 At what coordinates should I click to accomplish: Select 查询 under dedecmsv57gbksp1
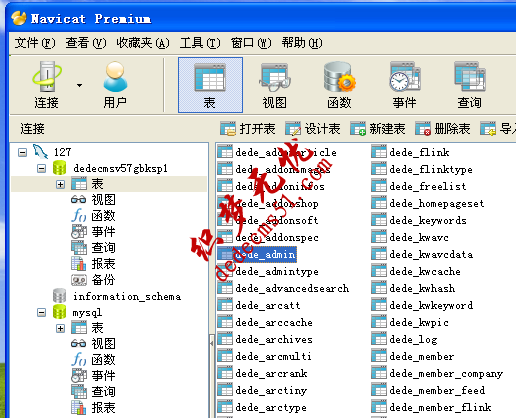pyautogui.click(x=93, y=248)
